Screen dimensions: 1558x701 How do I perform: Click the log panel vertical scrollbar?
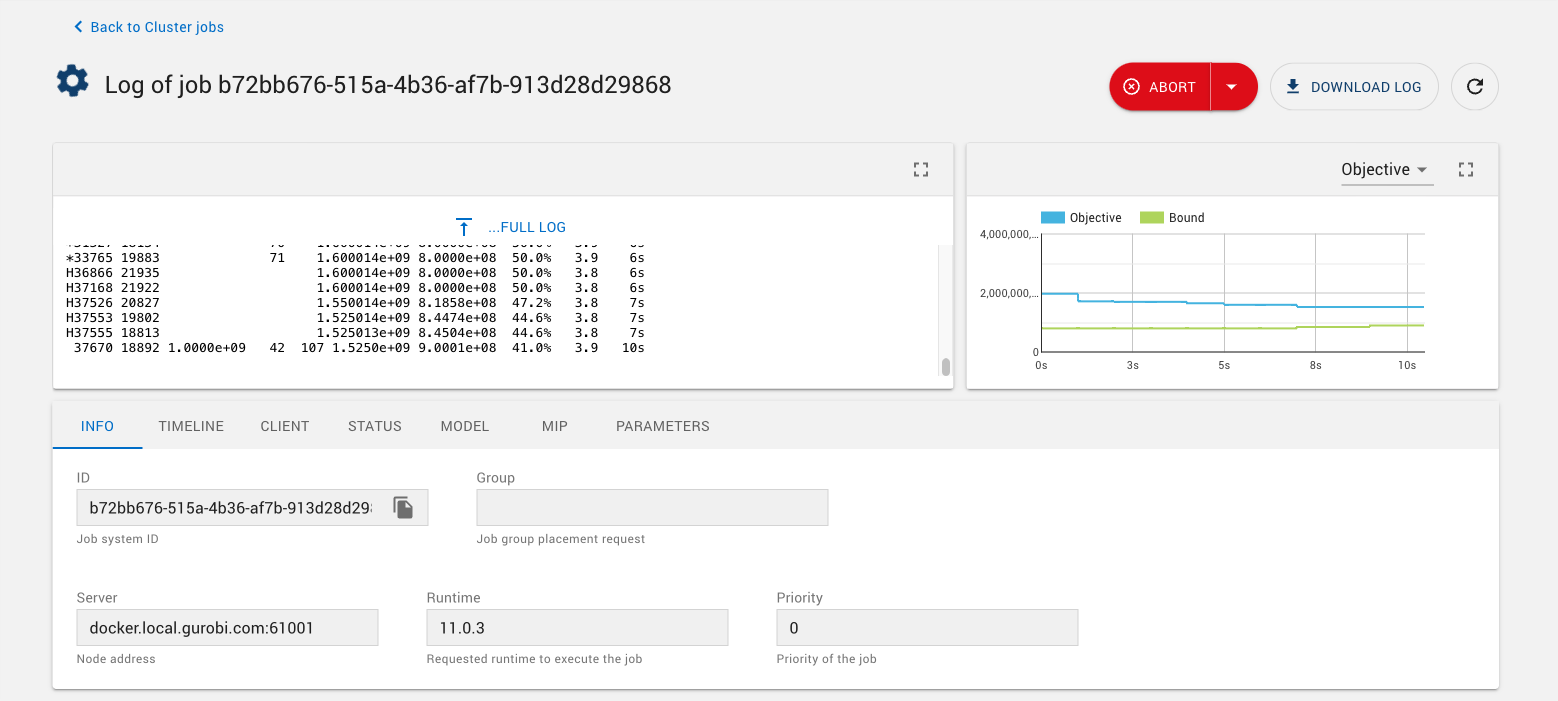click(945, 366)
